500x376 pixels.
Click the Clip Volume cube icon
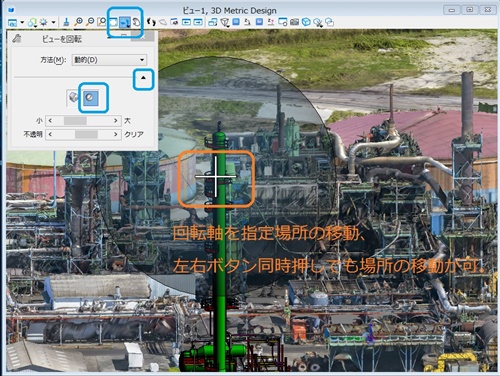(x=306, y=22)
